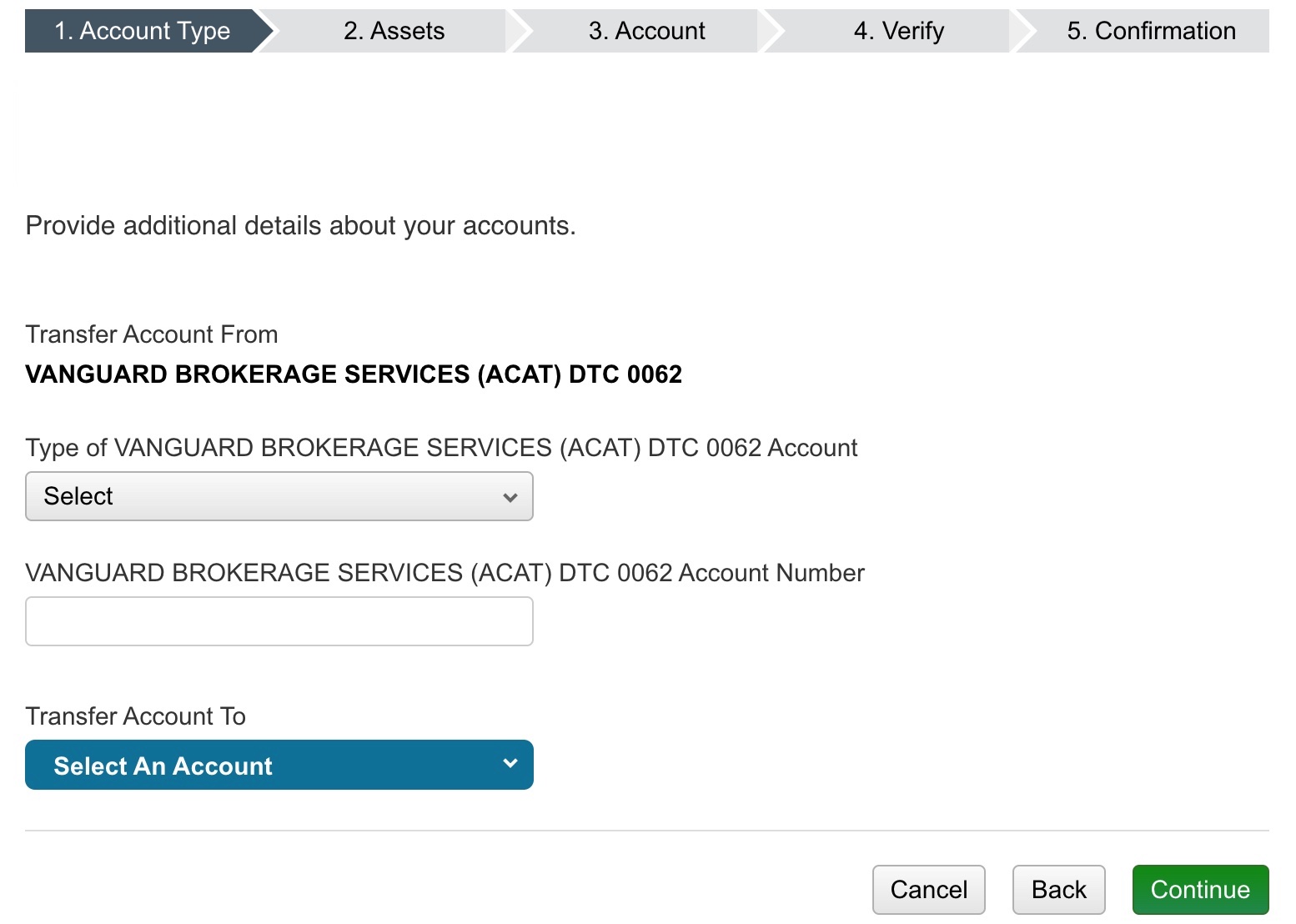The height and width of the screenshot is (924, 1296).
Task: Go to the 1. Account Type step
Action: [x=142, y=31]
